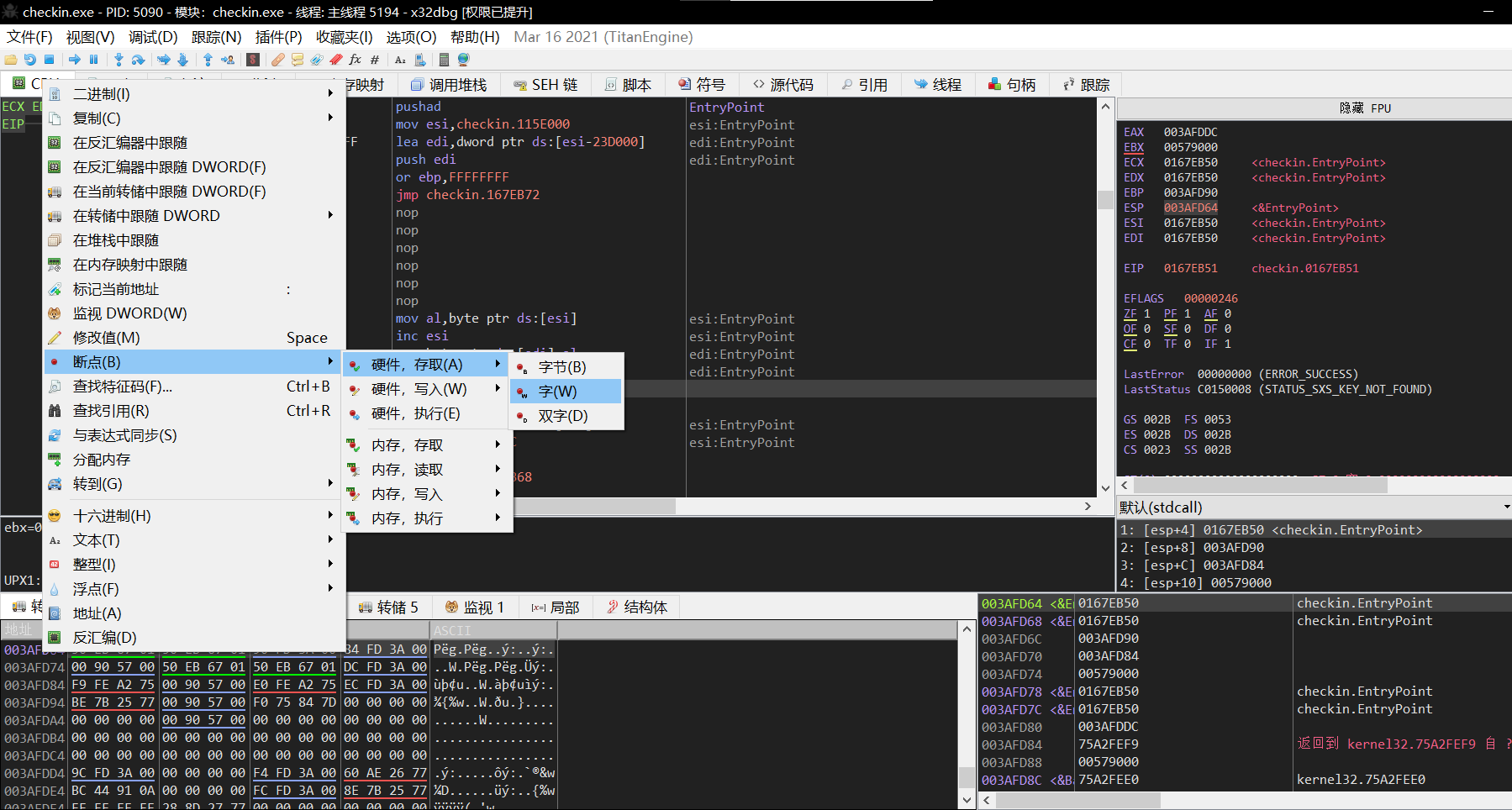The image size is (1512, 810).
Task: Open the red bookmarks toolbar icon
Action: (335, 60)
